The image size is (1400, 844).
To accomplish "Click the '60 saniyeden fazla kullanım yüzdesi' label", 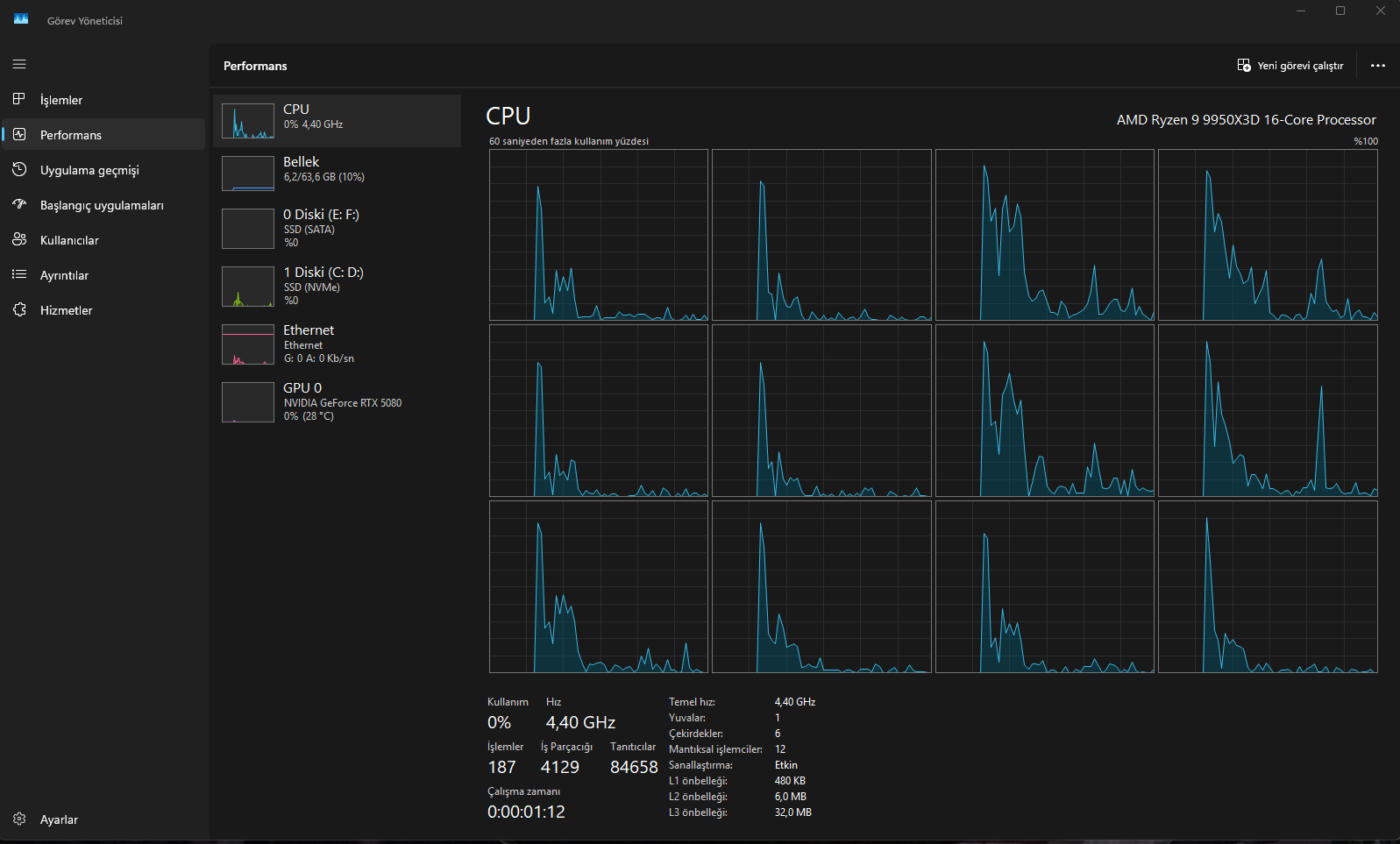I will 569,141.
